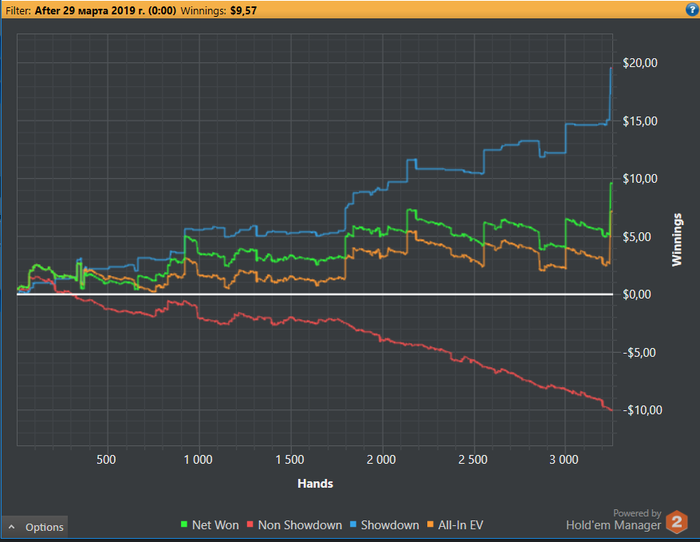Toggle the All-In EV legend label
Image resolution: width=700 pixels, height=542 pixels.
tap(460, 525)
